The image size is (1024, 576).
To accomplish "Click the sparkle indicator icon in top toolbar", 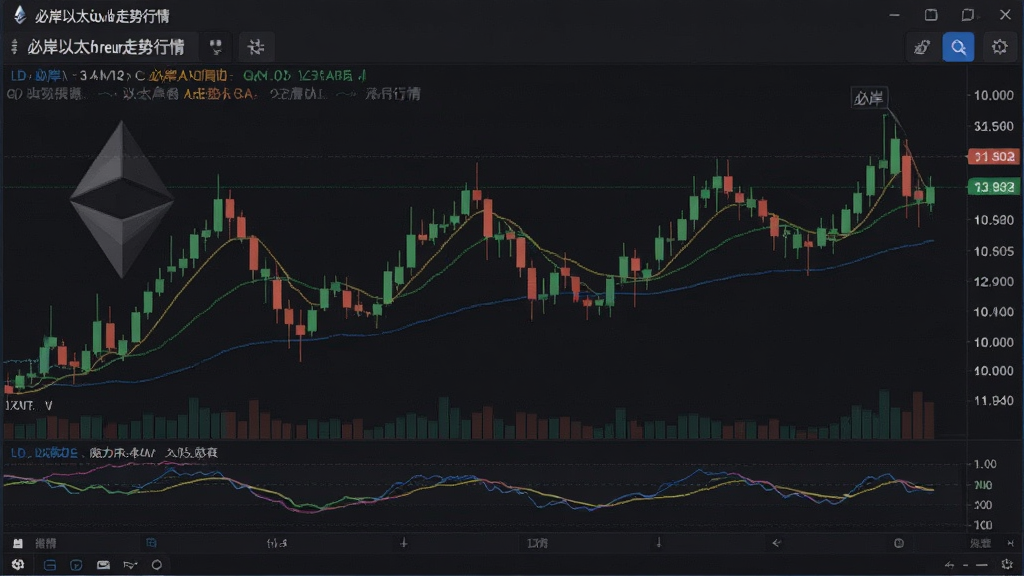I will pos(256,47).
